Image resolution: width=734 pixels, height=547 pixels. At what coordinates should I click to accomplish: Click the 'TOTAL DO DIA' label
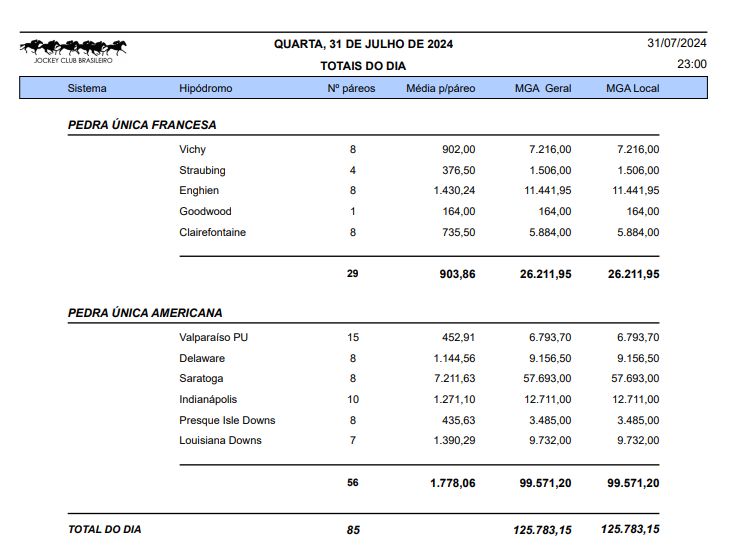104,529
